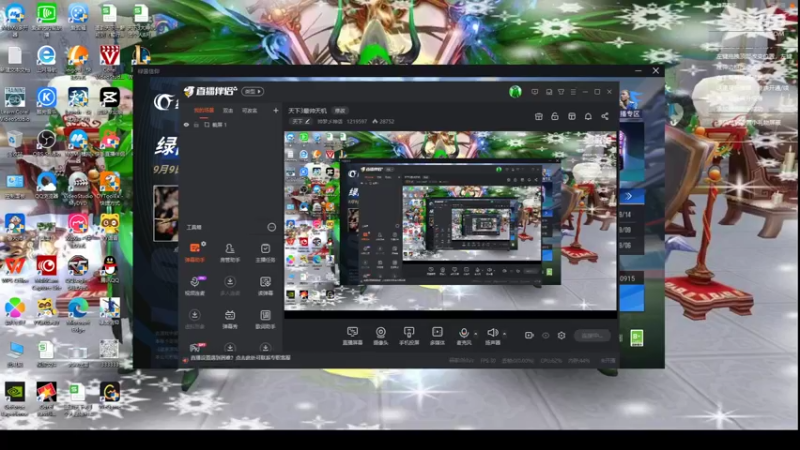Add a new scene with the plus icon

(276, 110)
